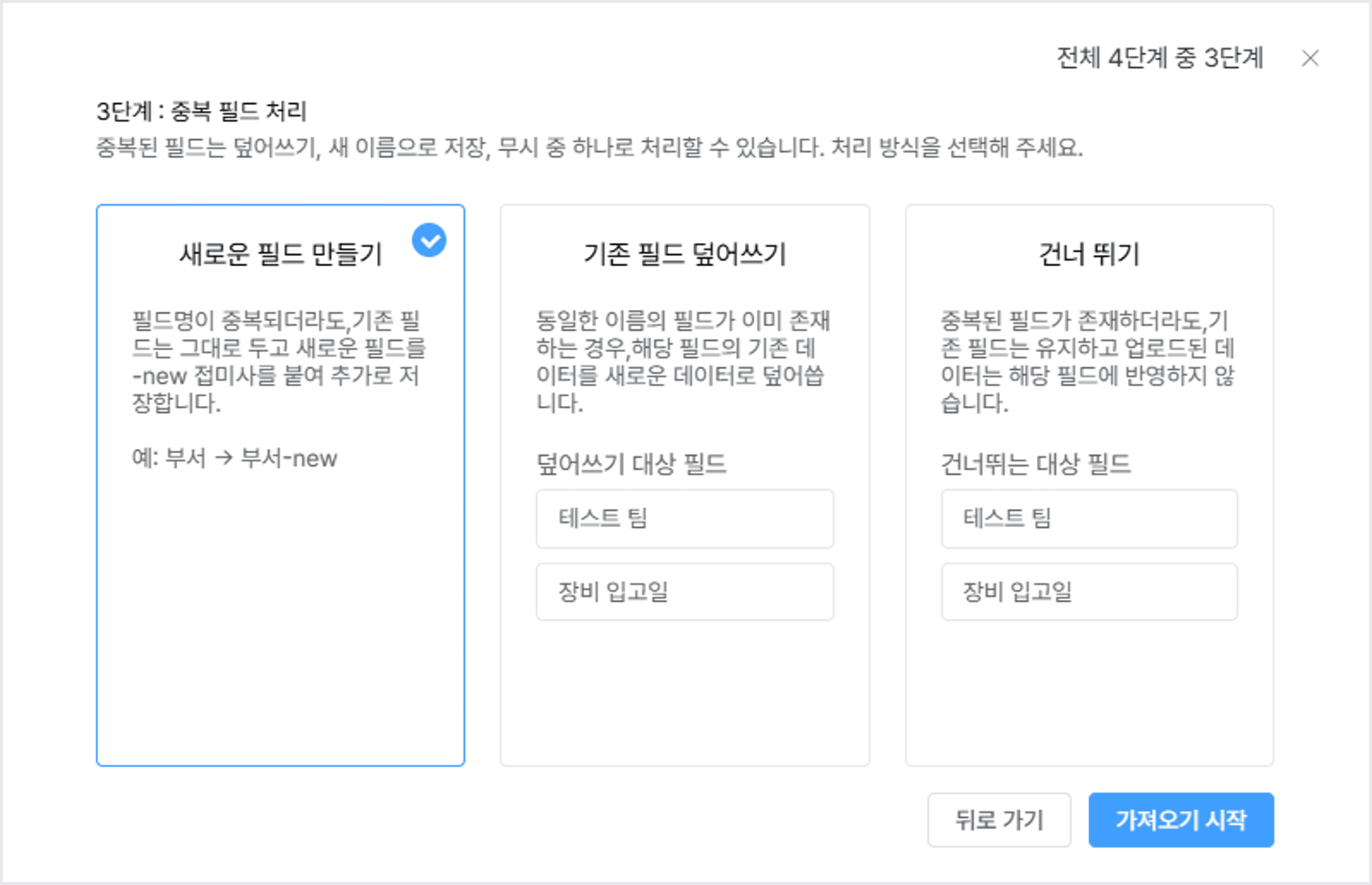
Task: Click '장비 입고일' under 덮어쓰기 대상 필드
Action: click(x=684, y=591)
